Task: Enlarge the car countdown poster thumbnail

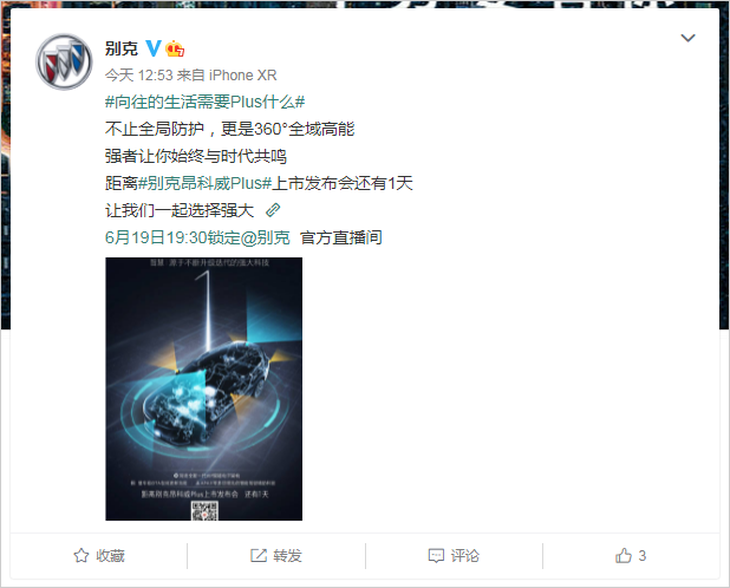Action: point(204,389)
